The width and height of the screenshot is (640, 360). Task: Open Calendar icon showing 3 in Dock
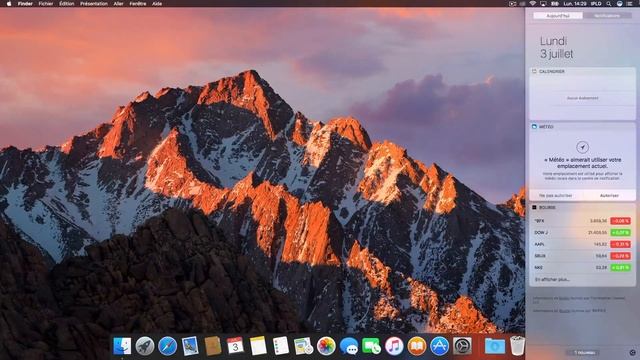pyautogui.click(x=235, y=346)
